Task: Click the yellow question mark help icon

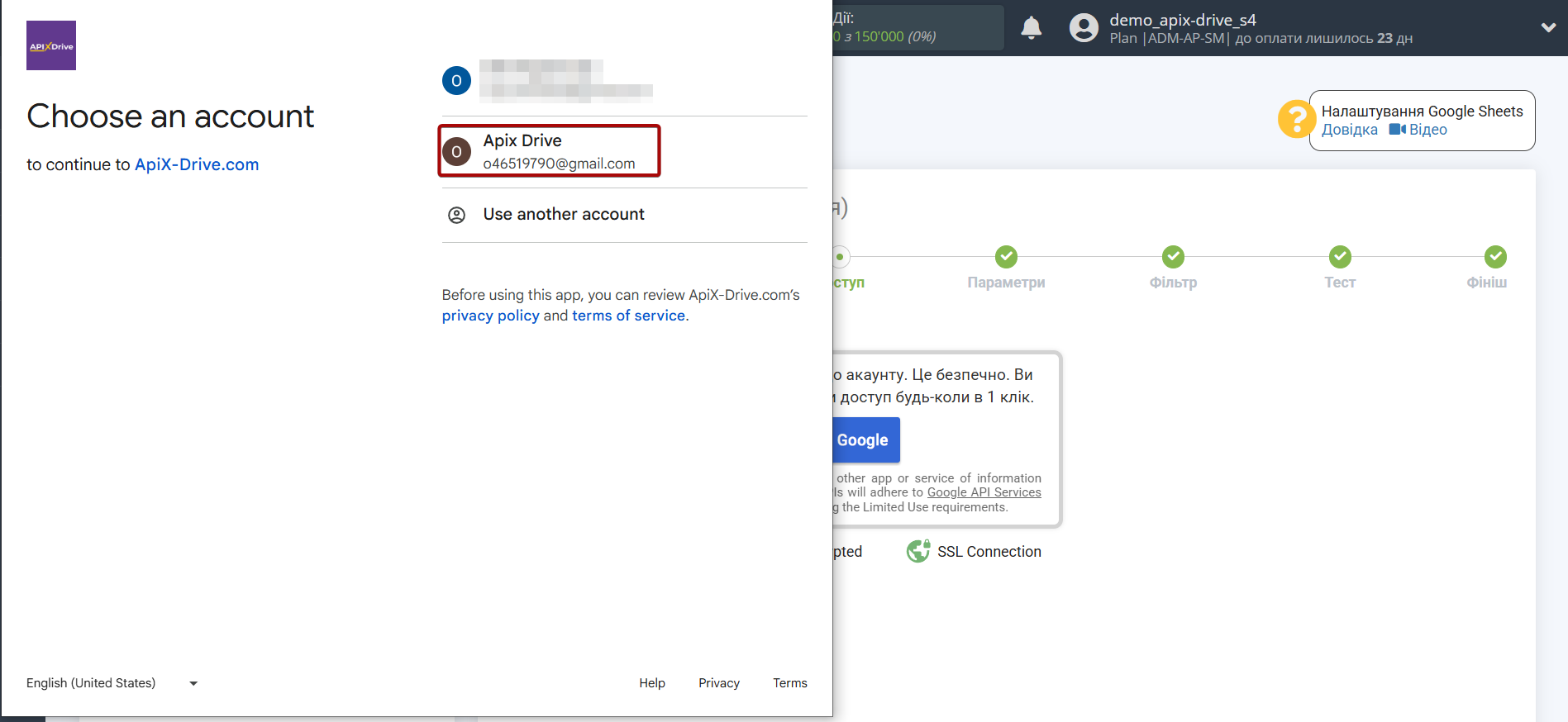Action: pos(1296,119)
